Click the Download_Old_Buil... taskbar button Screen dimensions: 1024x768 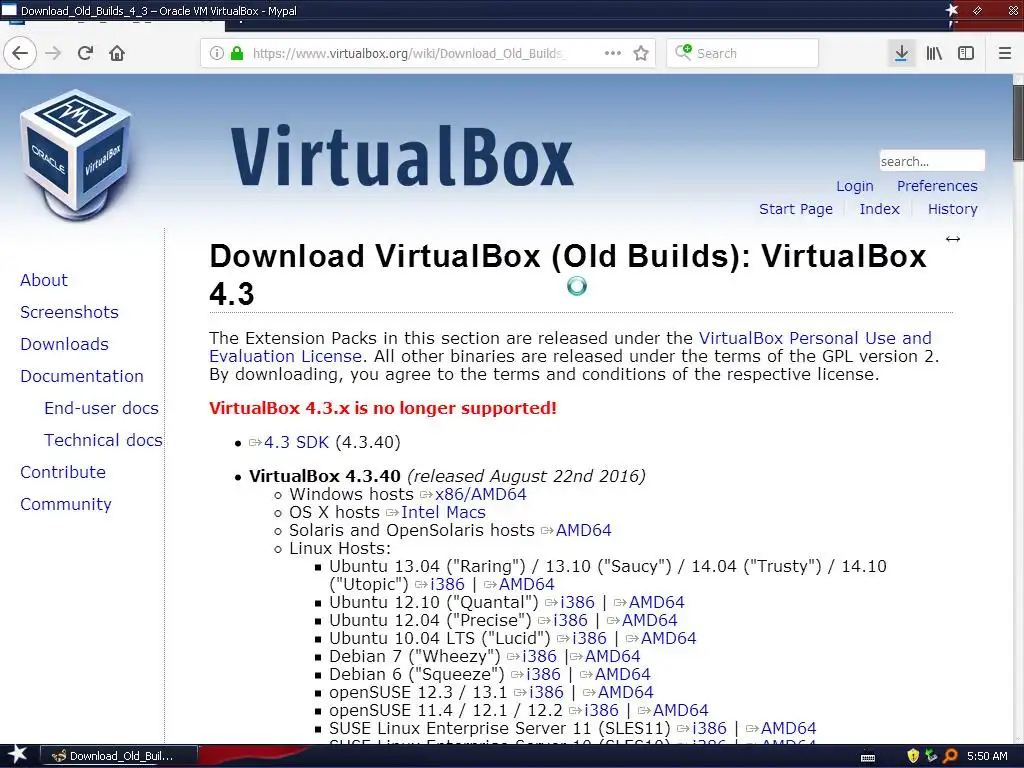(x=120, y=756)
